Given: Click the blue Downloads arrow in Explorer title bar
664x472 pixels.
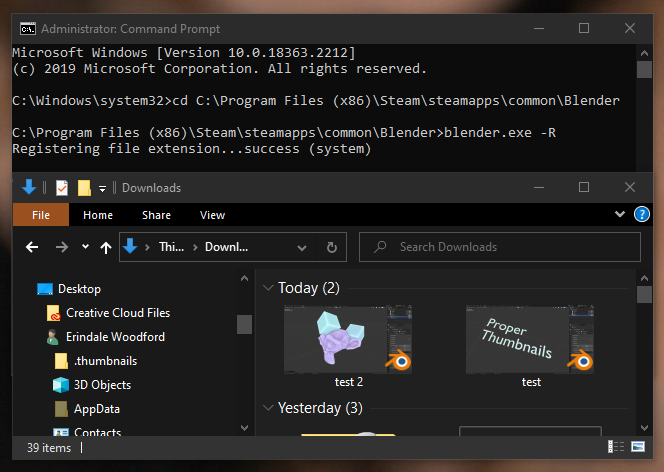Looking at the screenshot, I should click(x=29, y=187).
